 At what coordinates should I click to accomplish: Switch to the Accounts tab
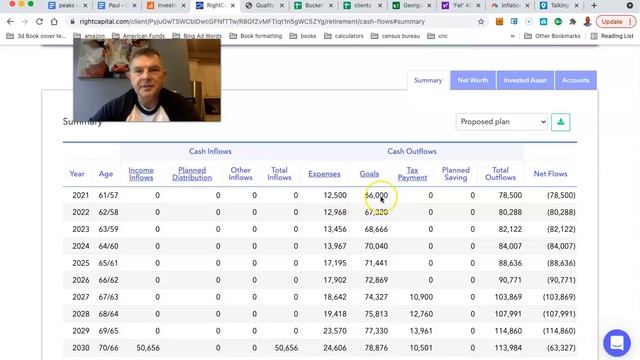(x=576, y=80)
